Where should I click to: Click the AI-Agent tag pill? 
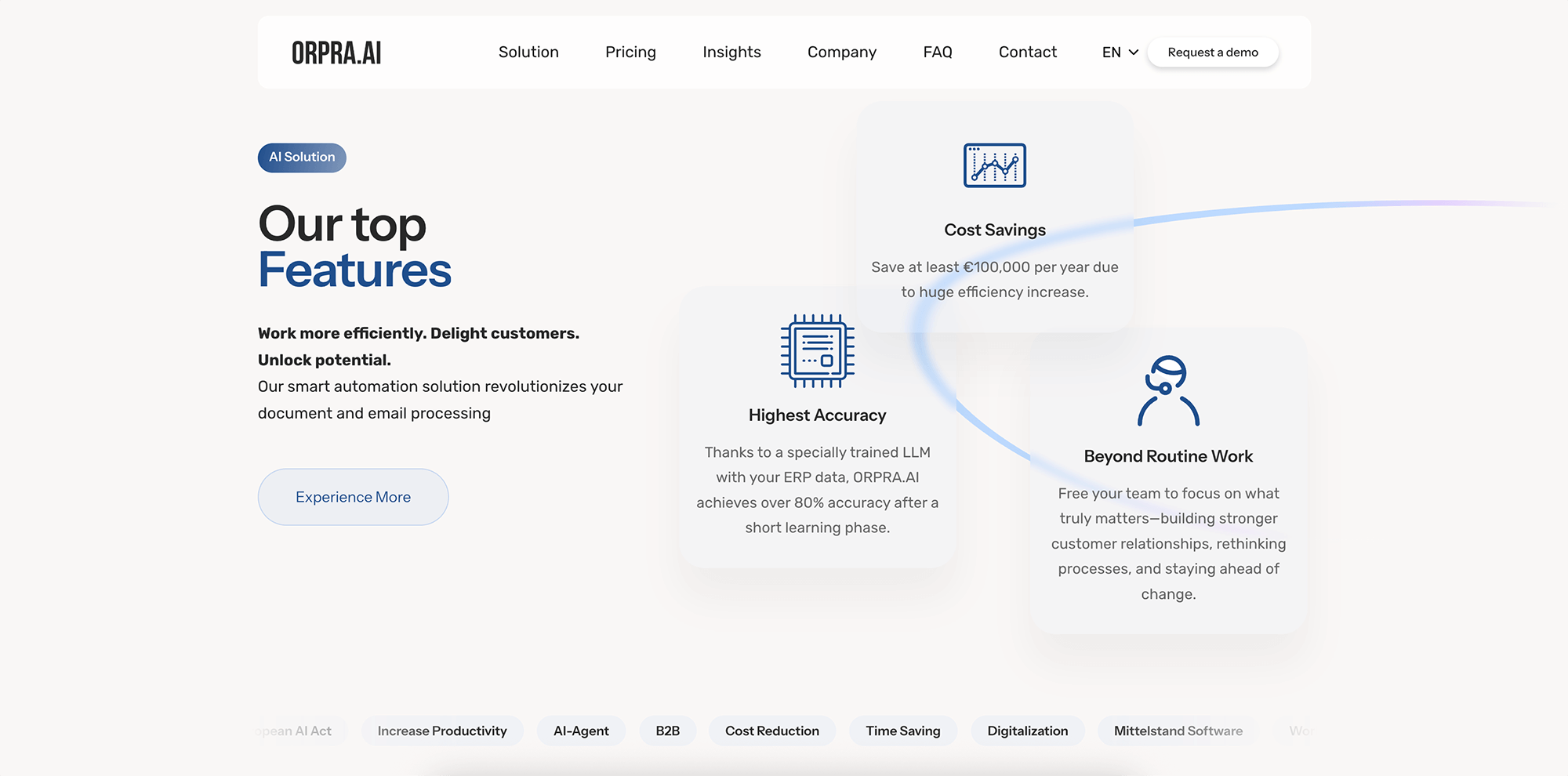coord(581,731)
